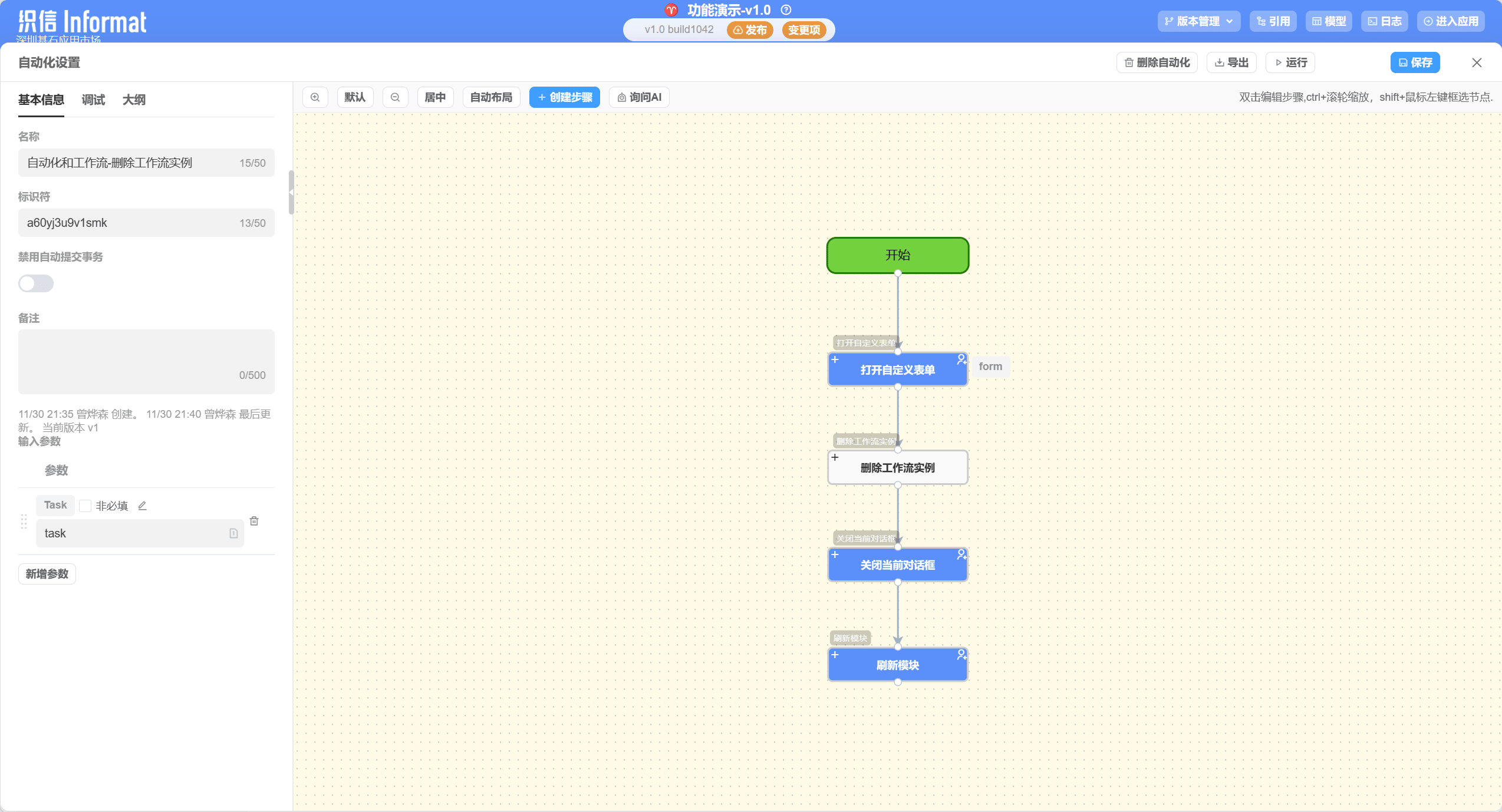The width and height of the screenshot is (1502, 812).
Task: Click the edit pencil icon beside 非必填
Action: click(142, 506)
